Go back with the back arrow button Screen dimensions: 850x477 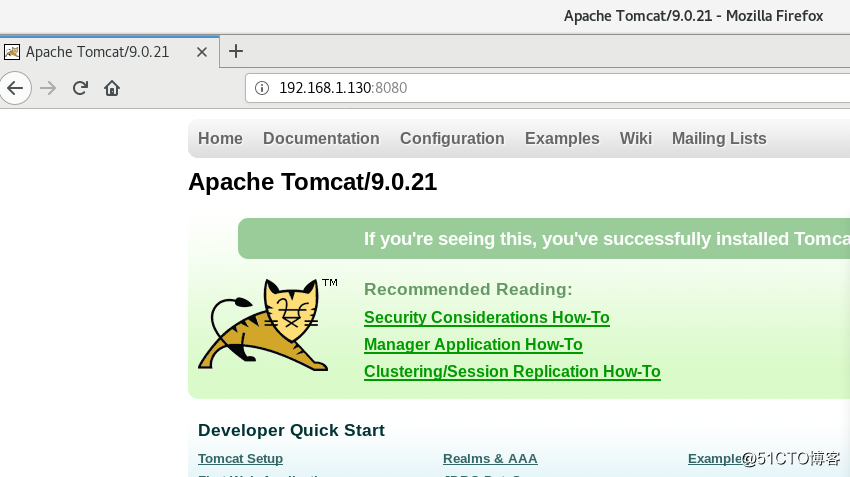pyautogui.click(x=15, y=88)
